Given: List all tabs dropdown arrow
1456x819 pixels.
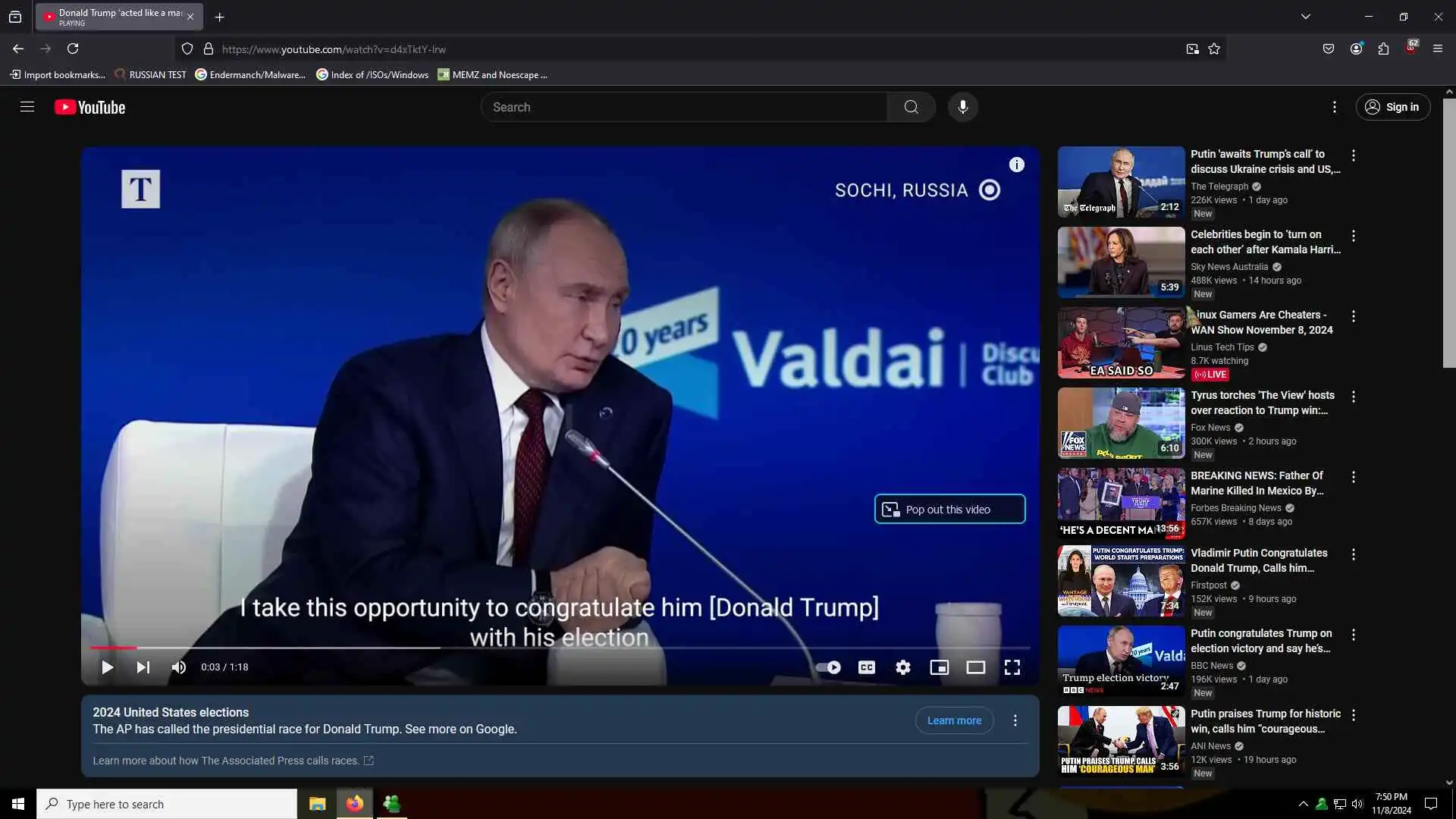Looking at the screenshot, I should [1305, 17].
